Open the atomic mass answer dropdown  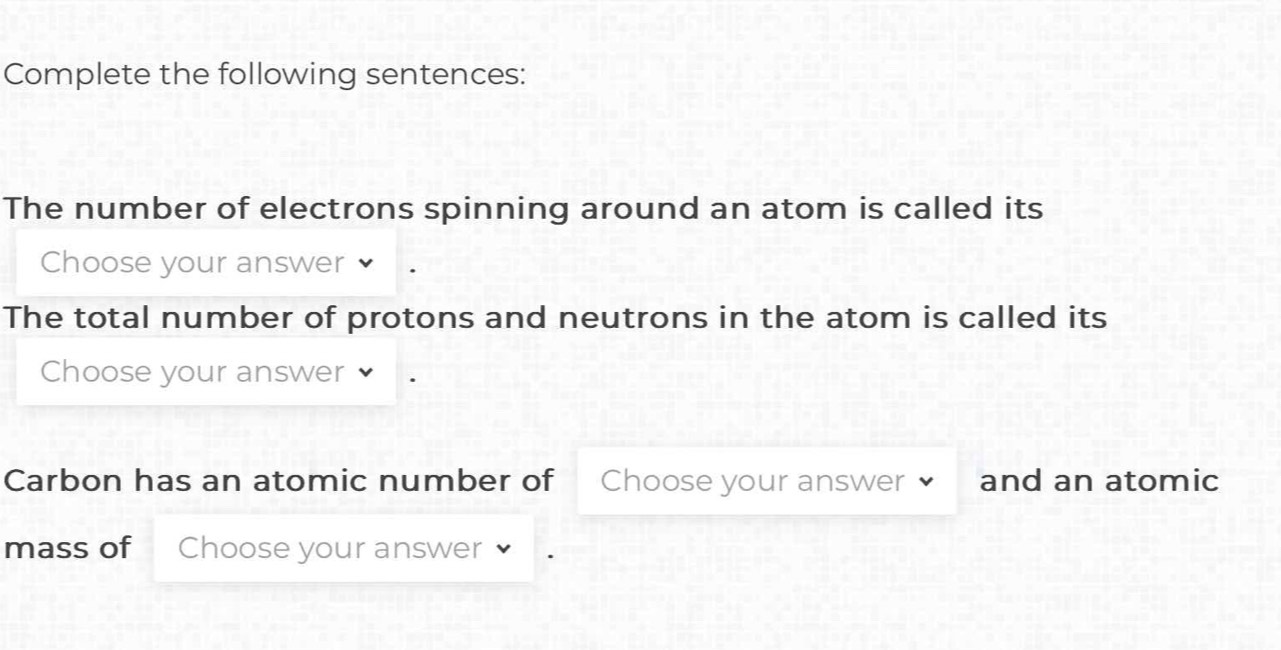(343, 548)
